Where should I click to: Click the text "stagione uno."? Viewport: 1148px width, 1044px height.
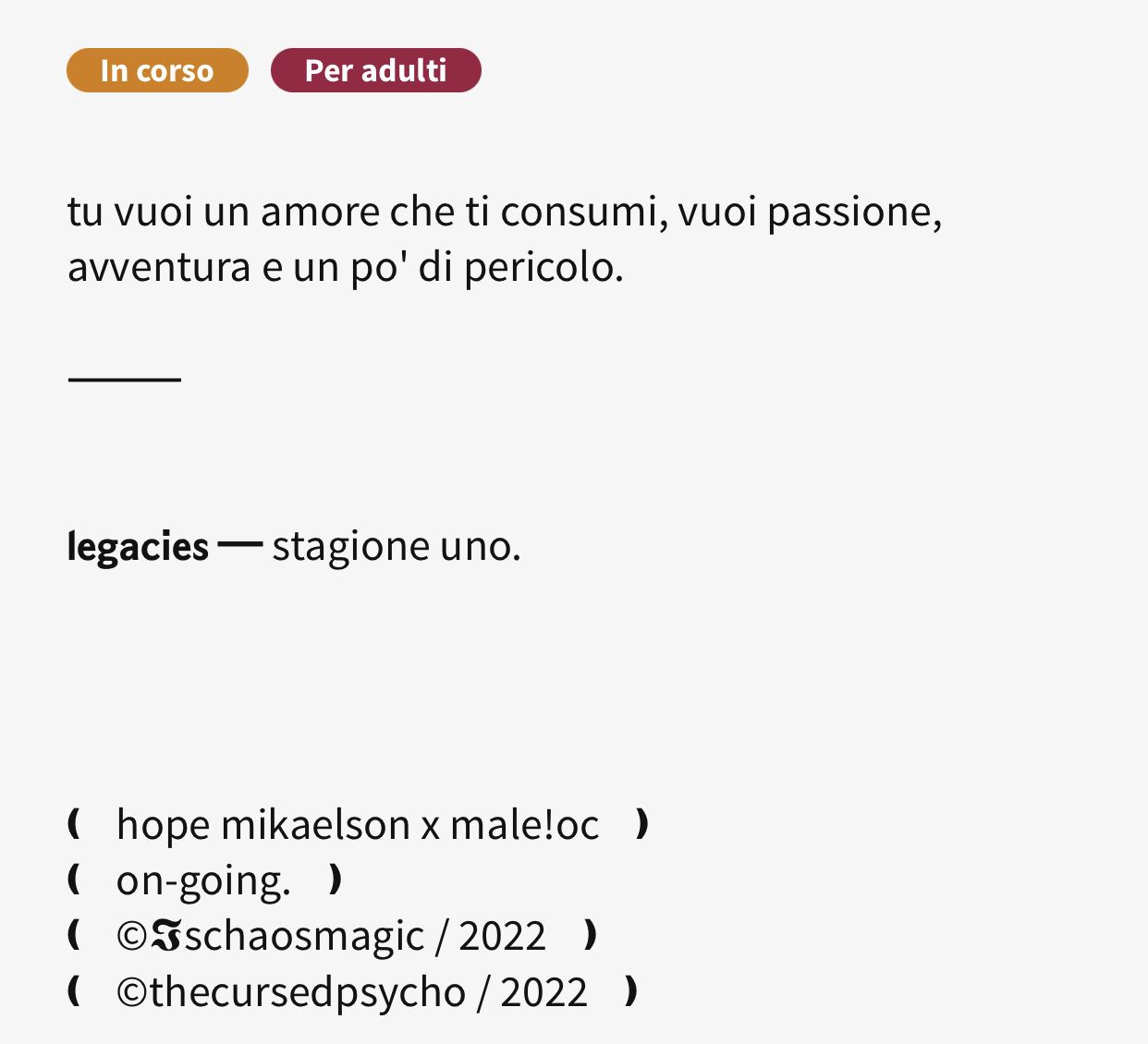[397, 546]
